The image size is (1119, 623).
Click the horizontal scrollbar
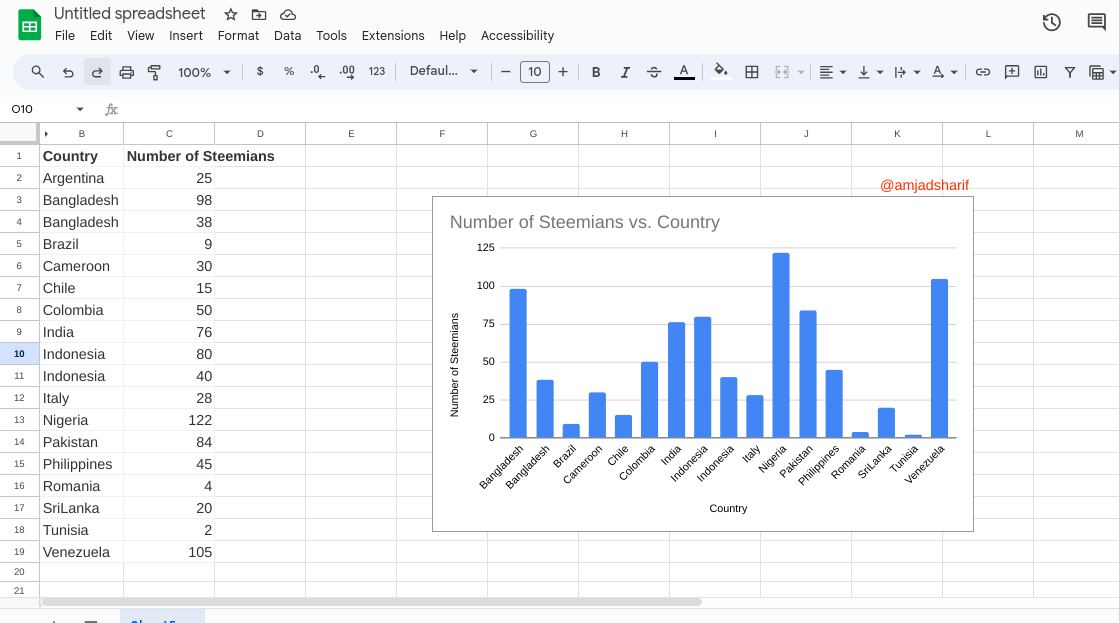371,602
